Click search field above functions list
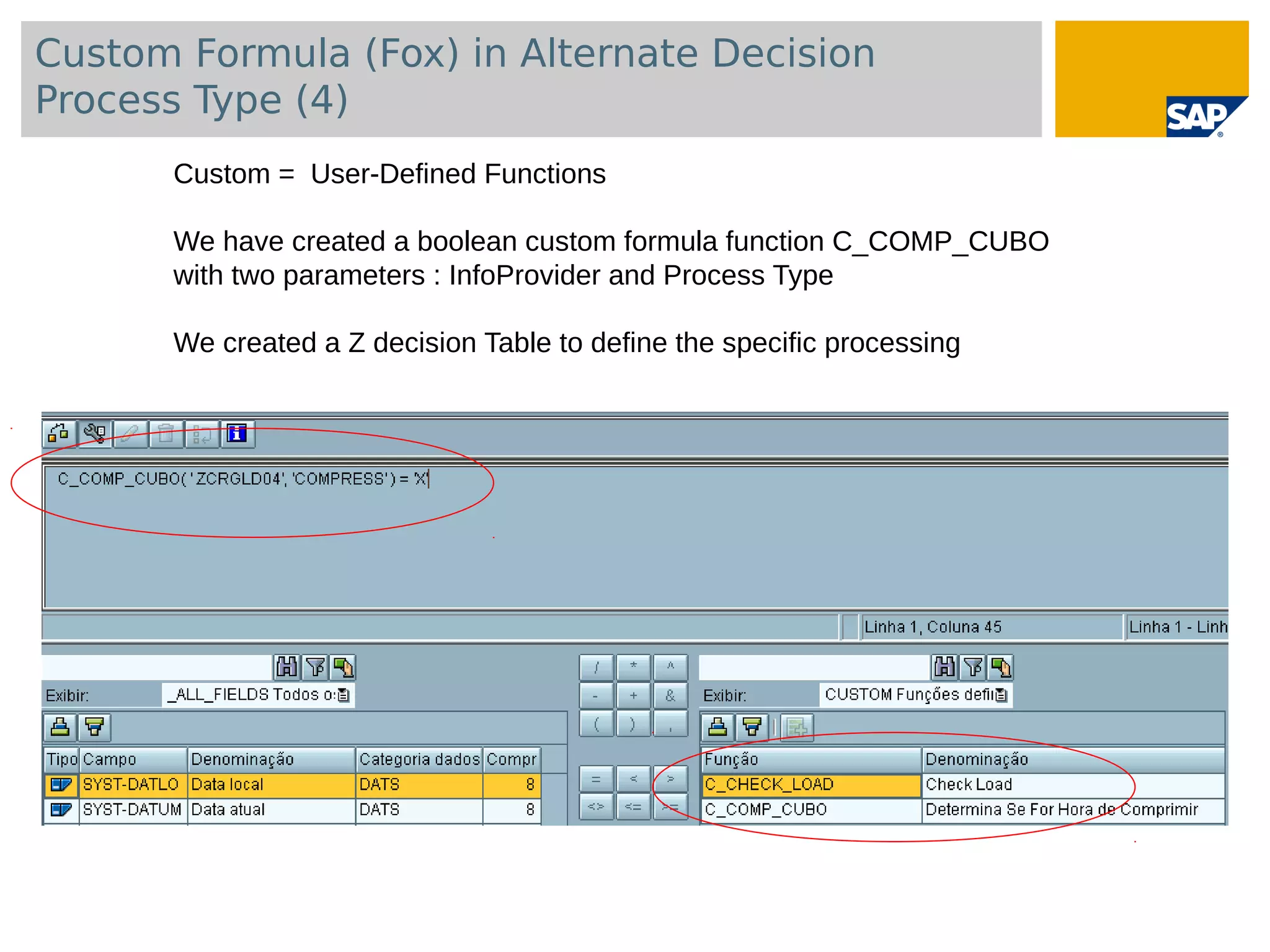1270x952 pixels. (814, 668)
